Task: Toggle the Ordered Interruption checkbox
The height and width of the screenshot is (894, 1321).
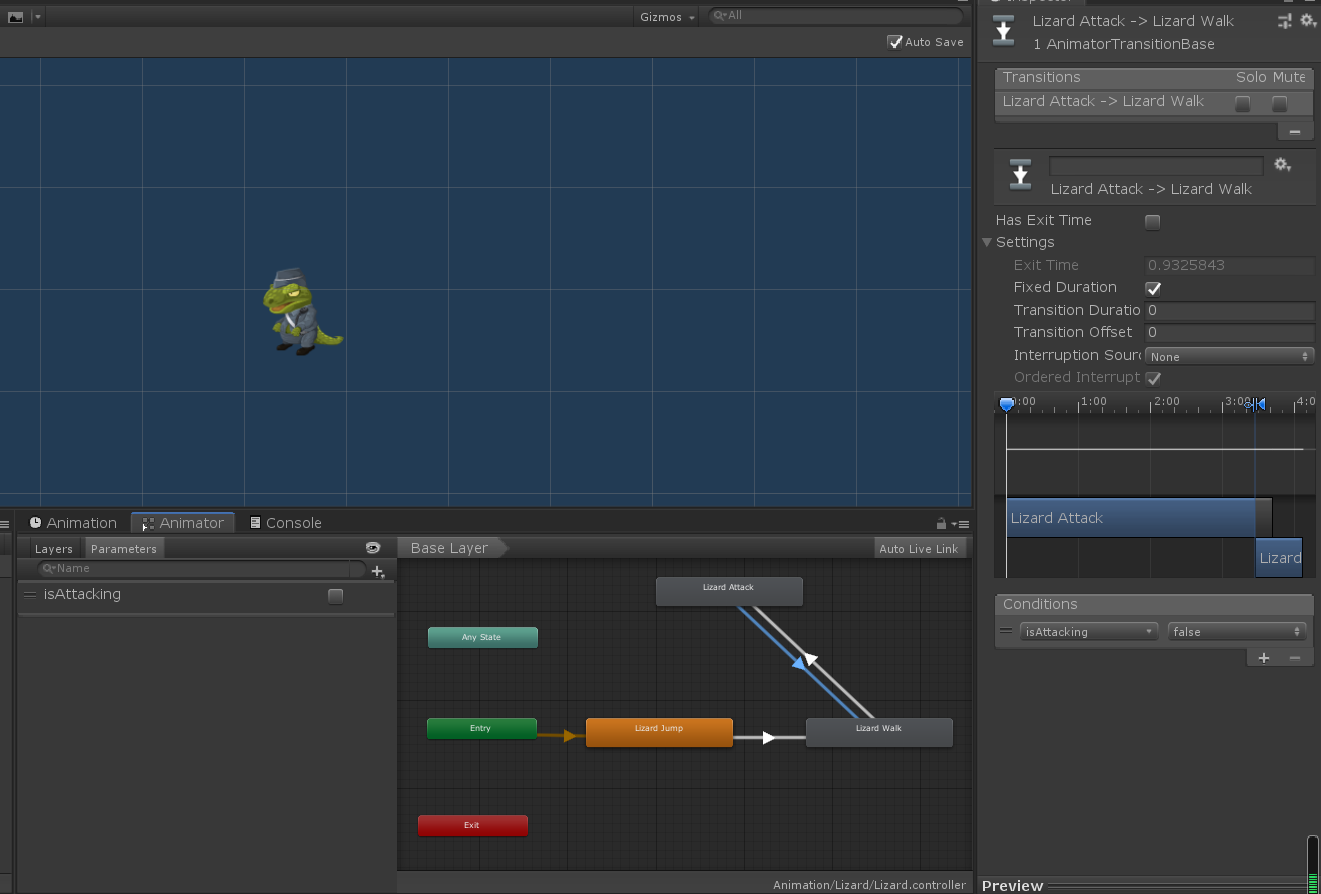Action: (x=1153, y=378)
